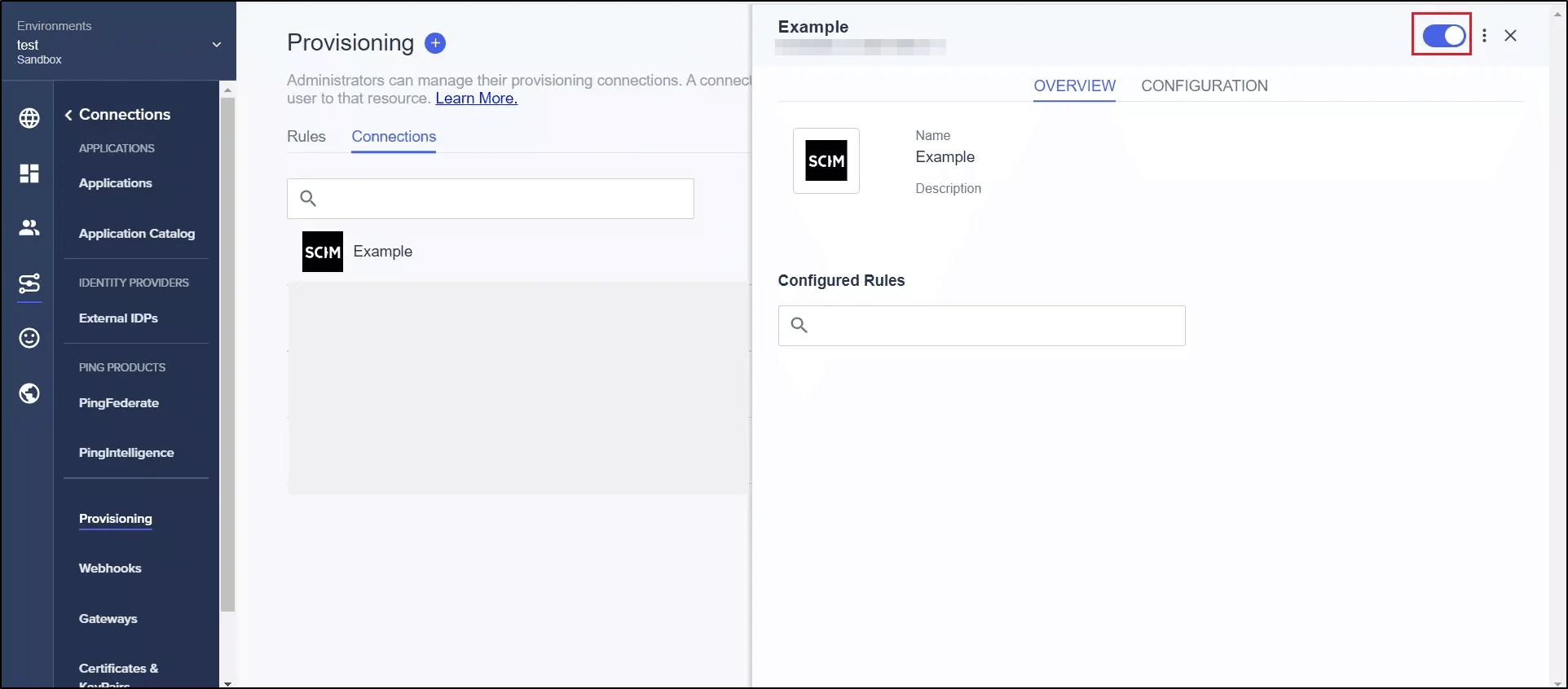Click the Description label in Overview
This screenshot has width=1568, height=689.
[948, 188]
